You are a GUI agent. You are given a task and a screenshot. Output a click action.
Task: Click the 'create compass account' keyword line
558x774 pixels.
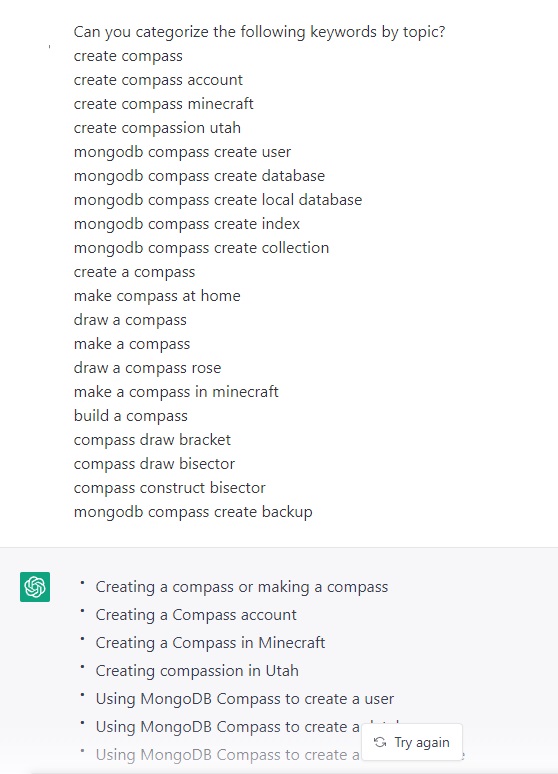coord(158,79)
